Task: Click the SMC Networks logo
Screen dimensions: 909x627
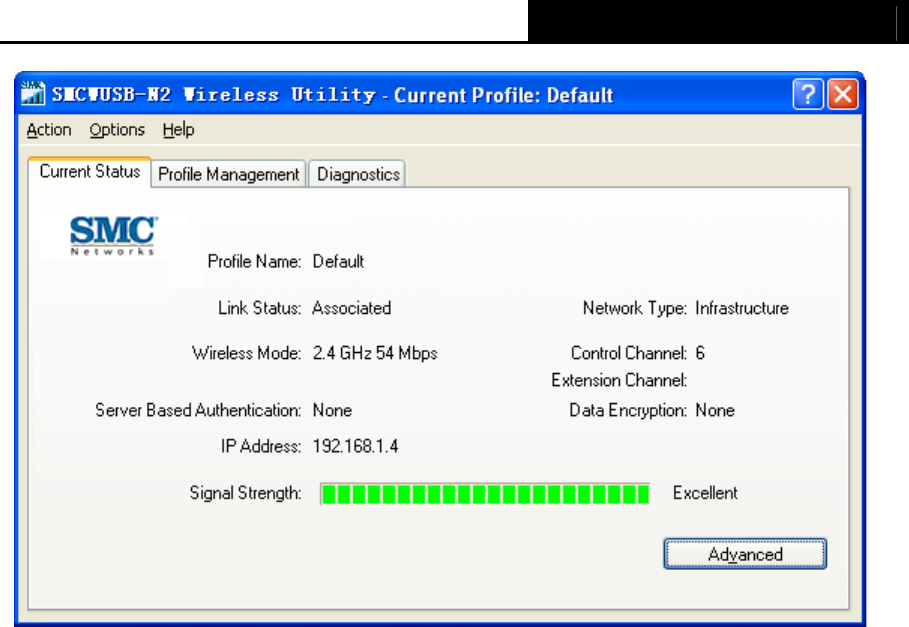Action: pyautogui.click(x=113, y=235)
